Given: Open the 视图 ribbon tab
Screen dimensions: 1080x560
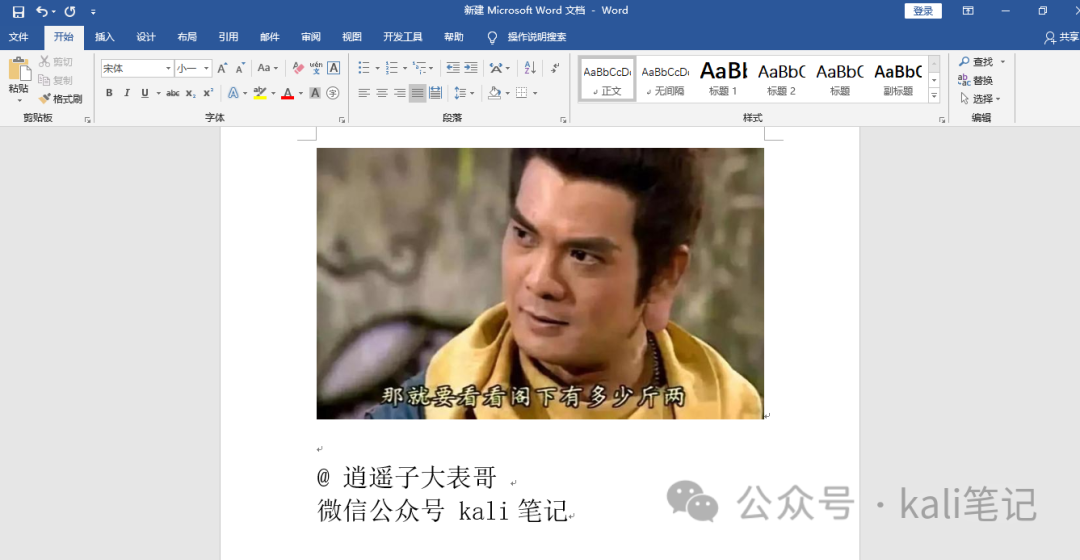Looking at the screenshot, I should click(351, 37).
